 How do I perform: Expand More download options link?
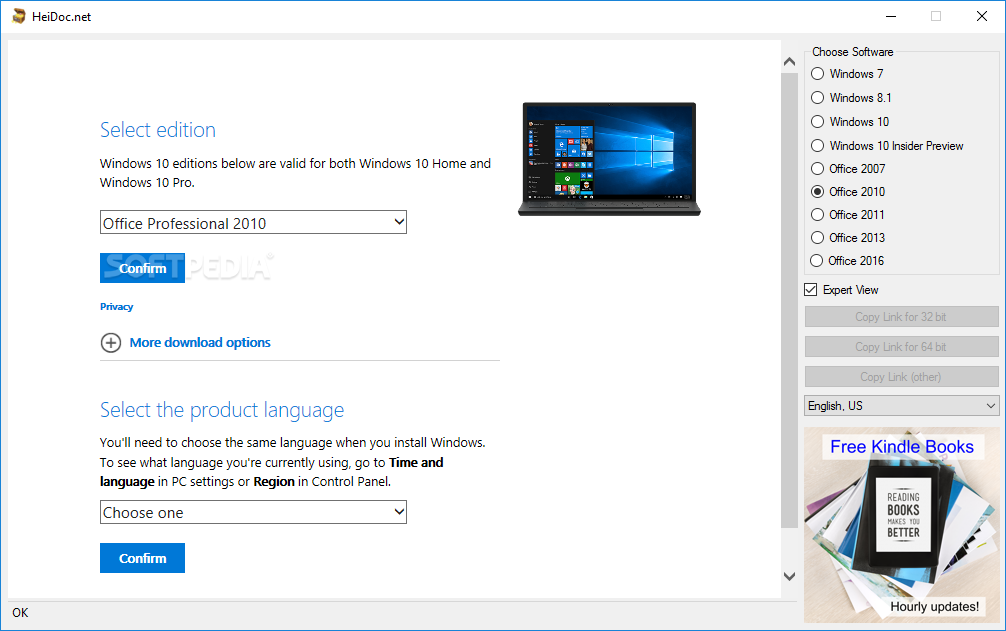click(x=200, y=342)
